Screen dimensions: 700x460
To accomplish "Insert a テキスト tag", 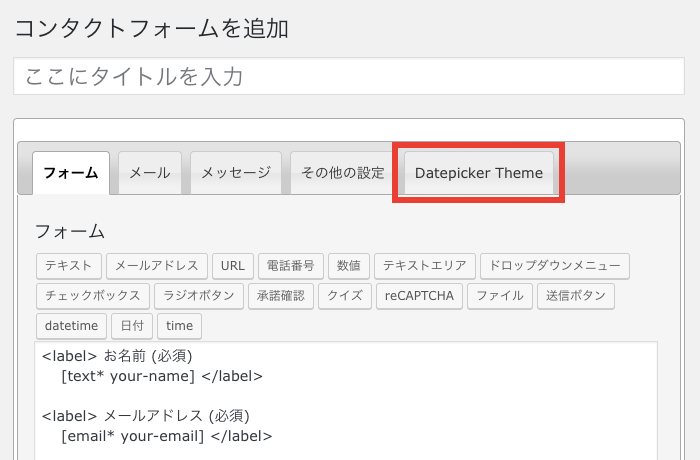I will tap(69, 266).
